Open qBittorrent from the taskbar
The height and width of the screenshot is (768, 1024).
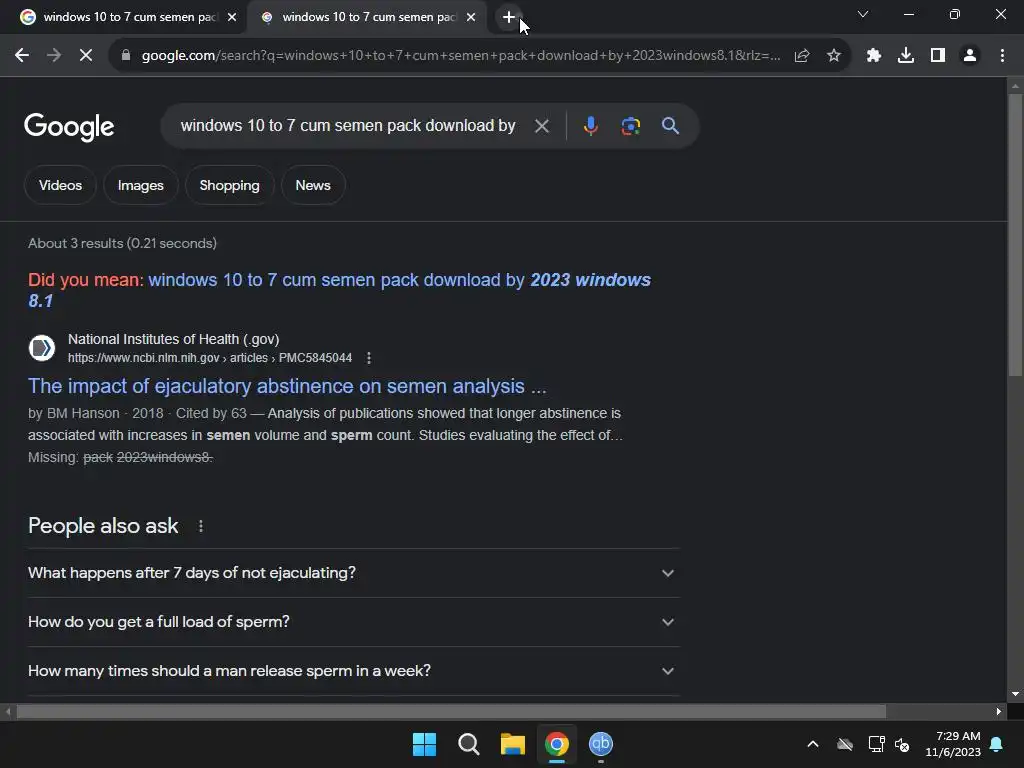coord(601,744)
